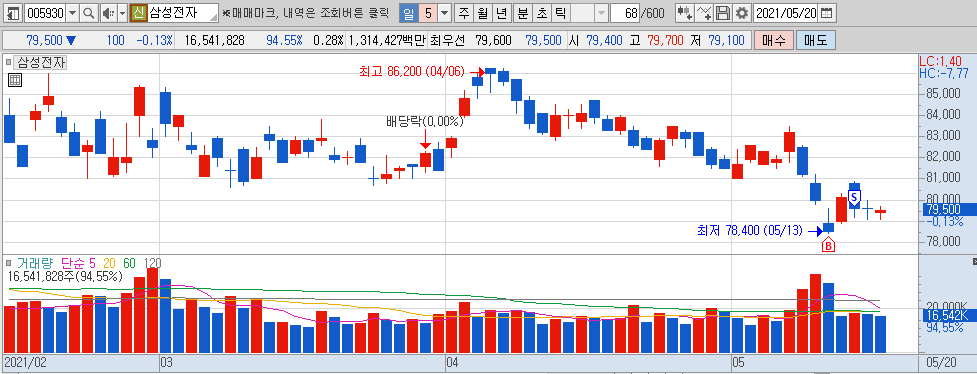Click the 최고 86,200 (04/06) high marker
The width and height of the screenshot is (977, 374).
pyautogui.click(x=412, y=72)
